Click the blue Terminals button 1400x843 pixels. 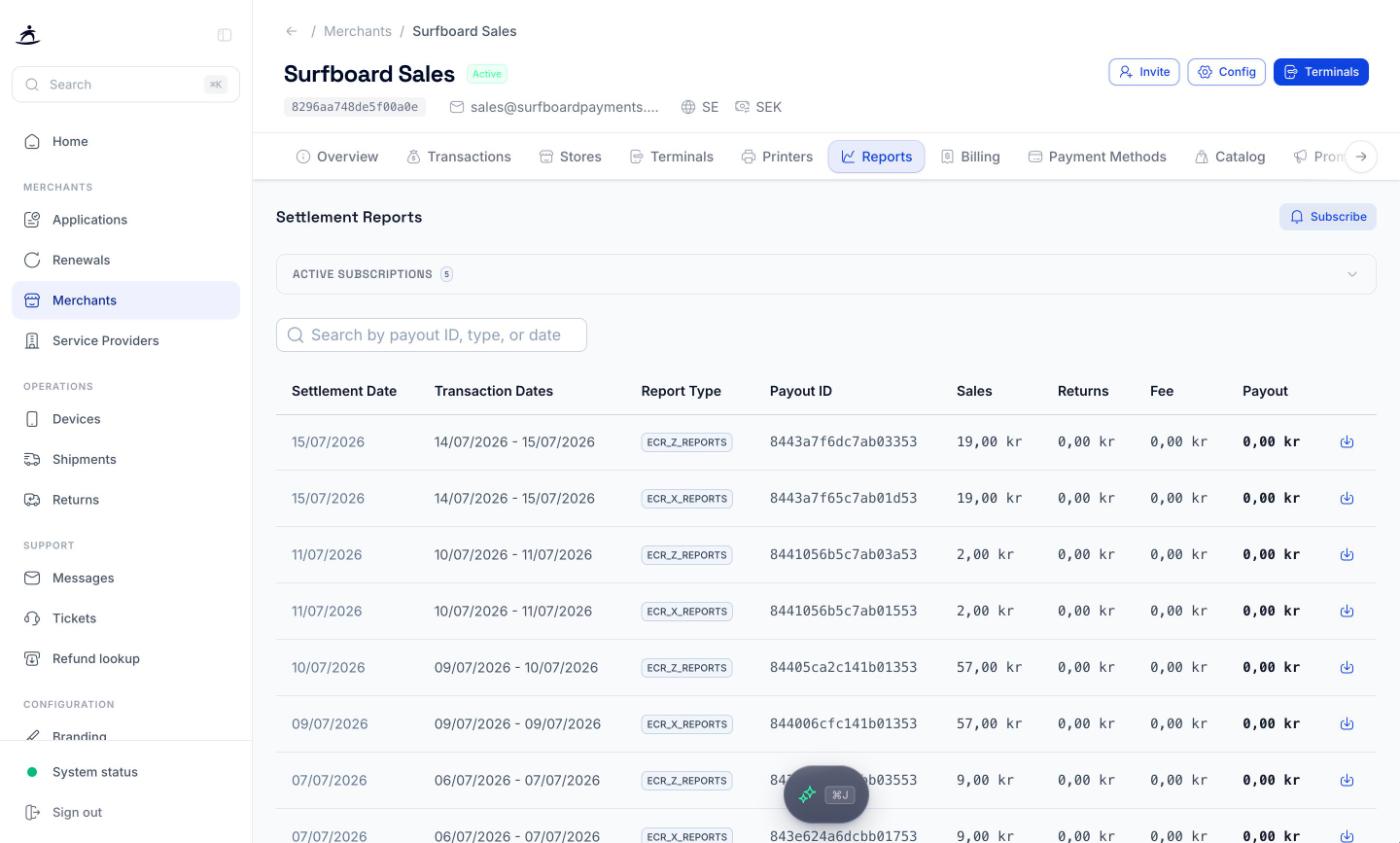pos(1321,72)
